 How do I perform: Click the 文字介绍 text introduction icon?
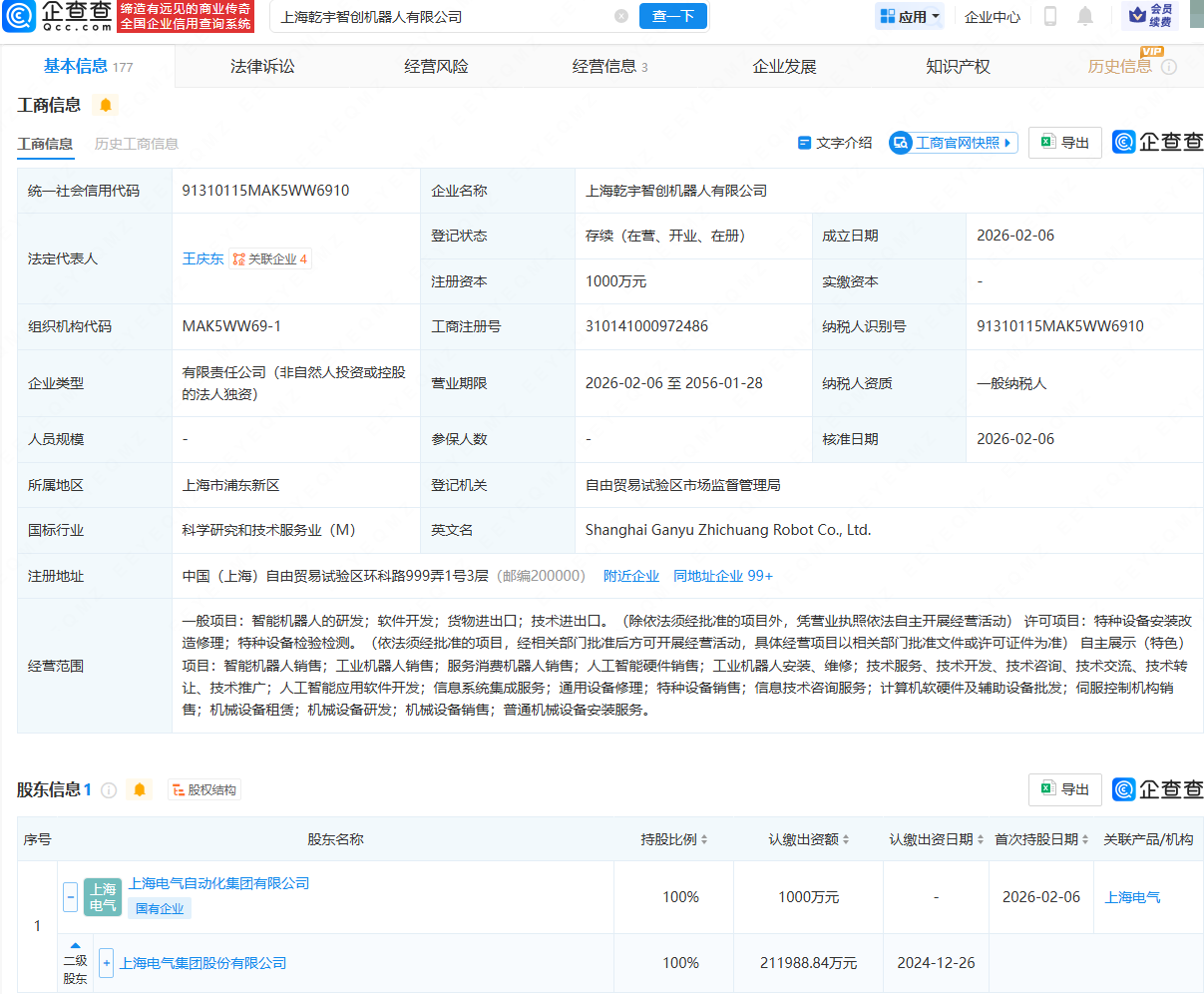pos(805,143)
